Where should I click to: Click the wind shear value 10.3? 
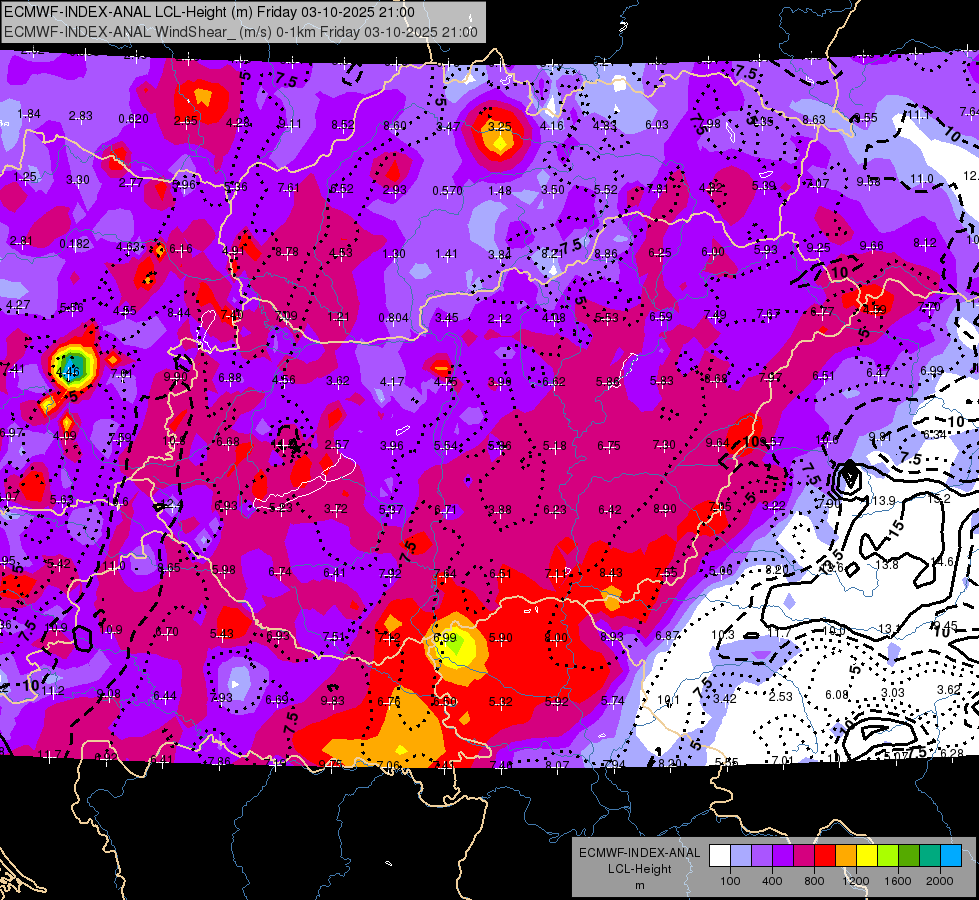pos(723,635)
